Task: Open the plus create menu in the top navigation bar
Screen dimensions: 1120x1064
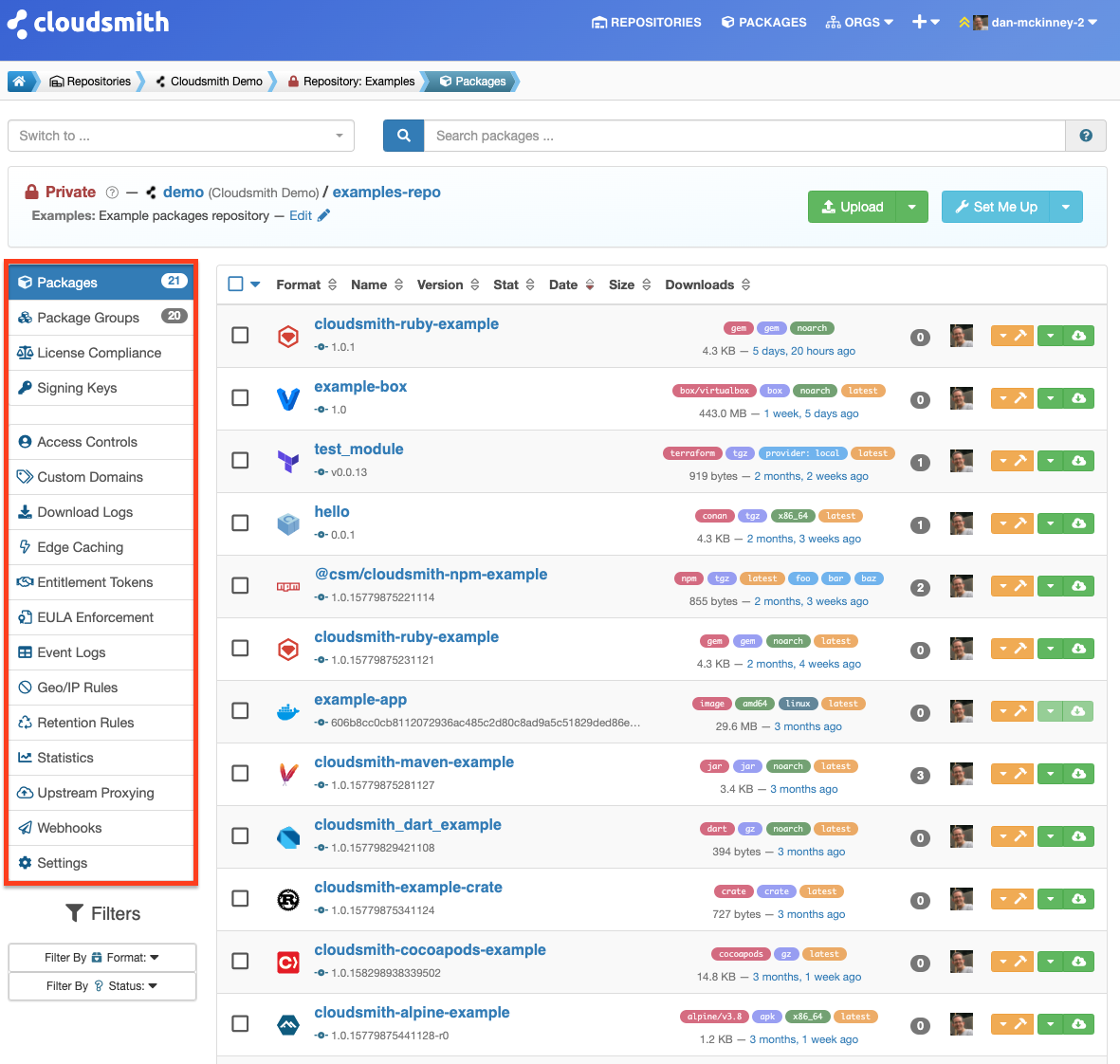Action: click(926, 23)
